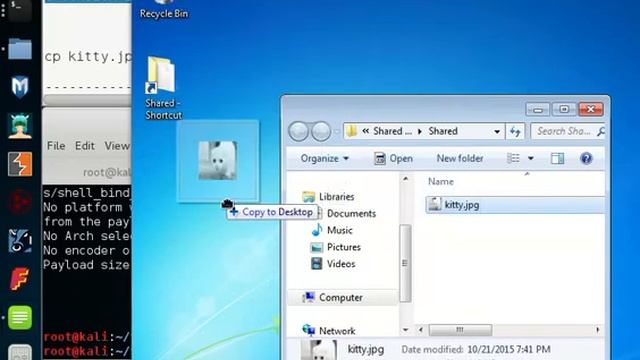Launch the Faraday F icon in the dock

pos(20,279)
